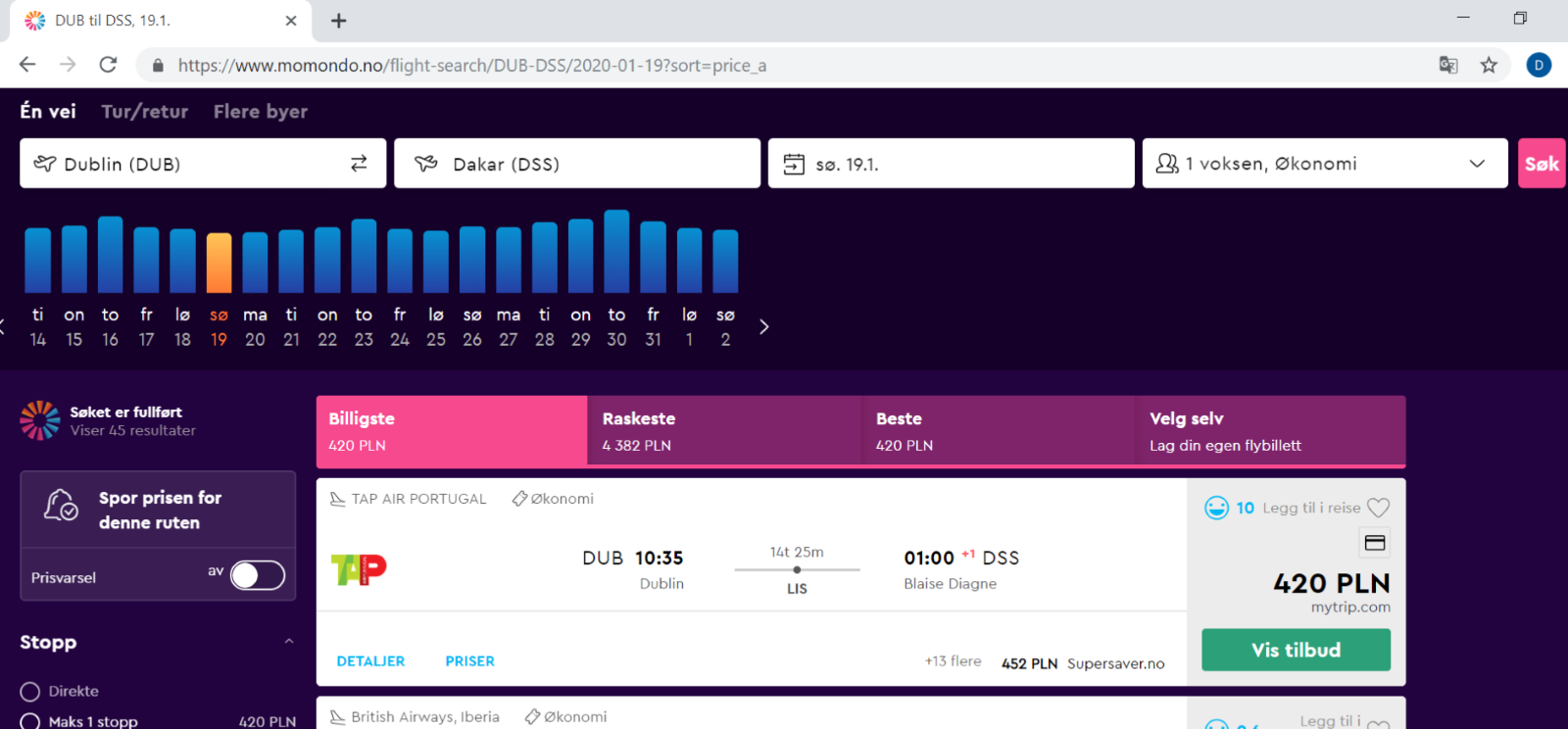Click the green Vis tilbud button
The image size is (1568, 729).
1296,650
